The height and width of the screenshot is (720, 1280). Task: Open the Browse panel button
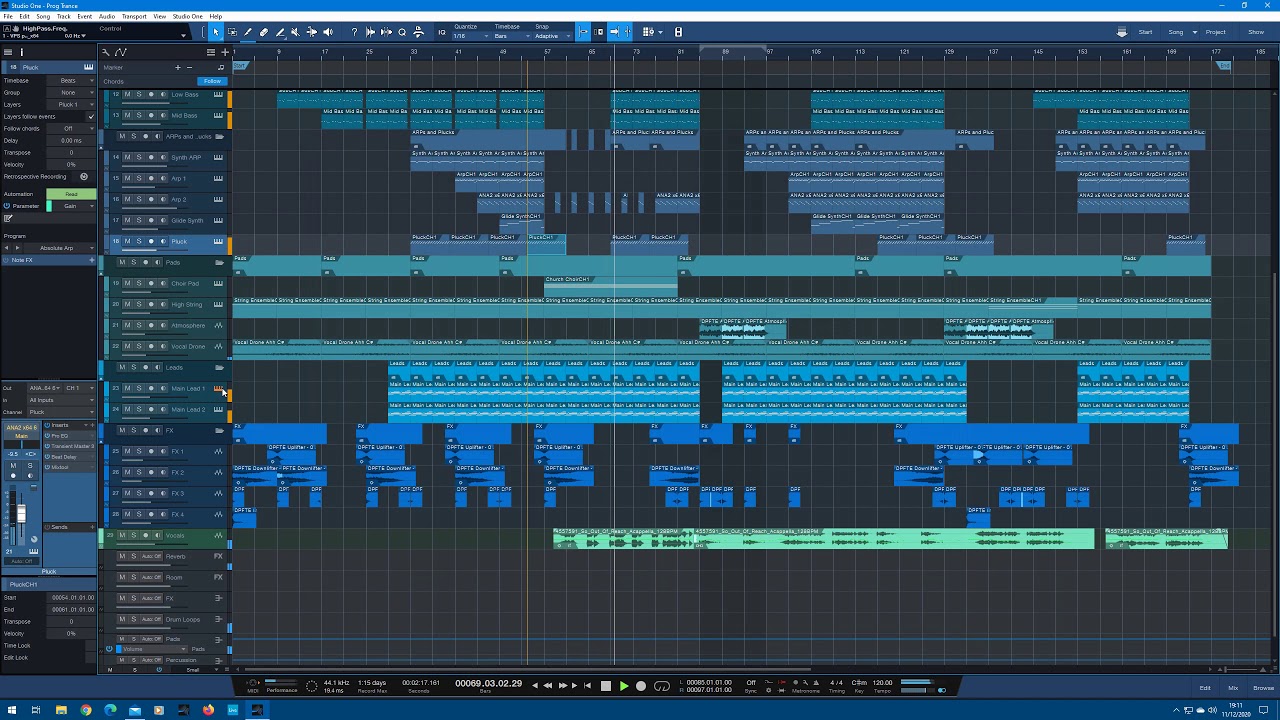click(x=1264, y=688)
